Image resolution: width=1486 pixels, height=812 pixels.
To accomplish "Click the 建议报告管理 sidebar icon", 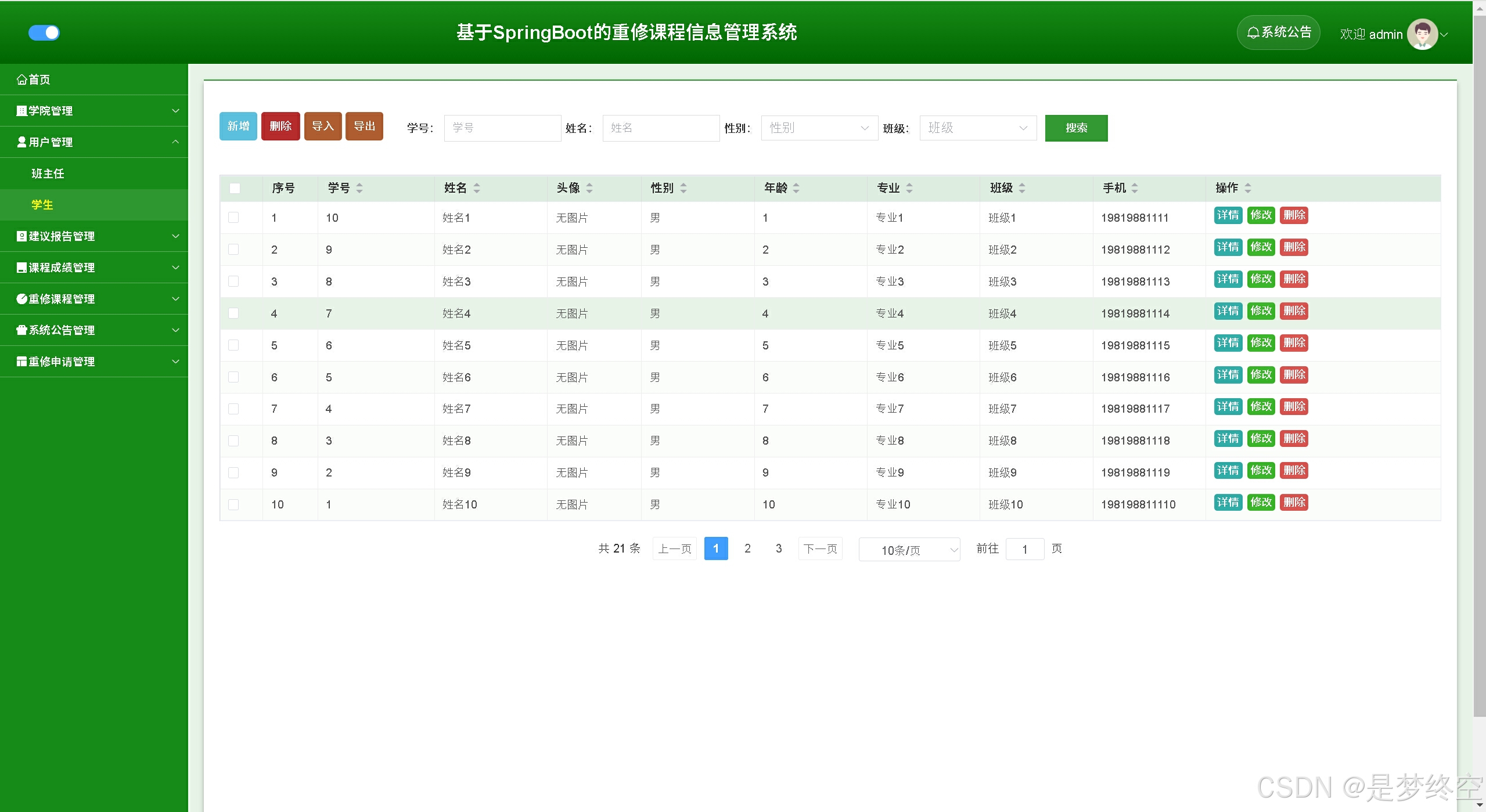I will [22, 236].
